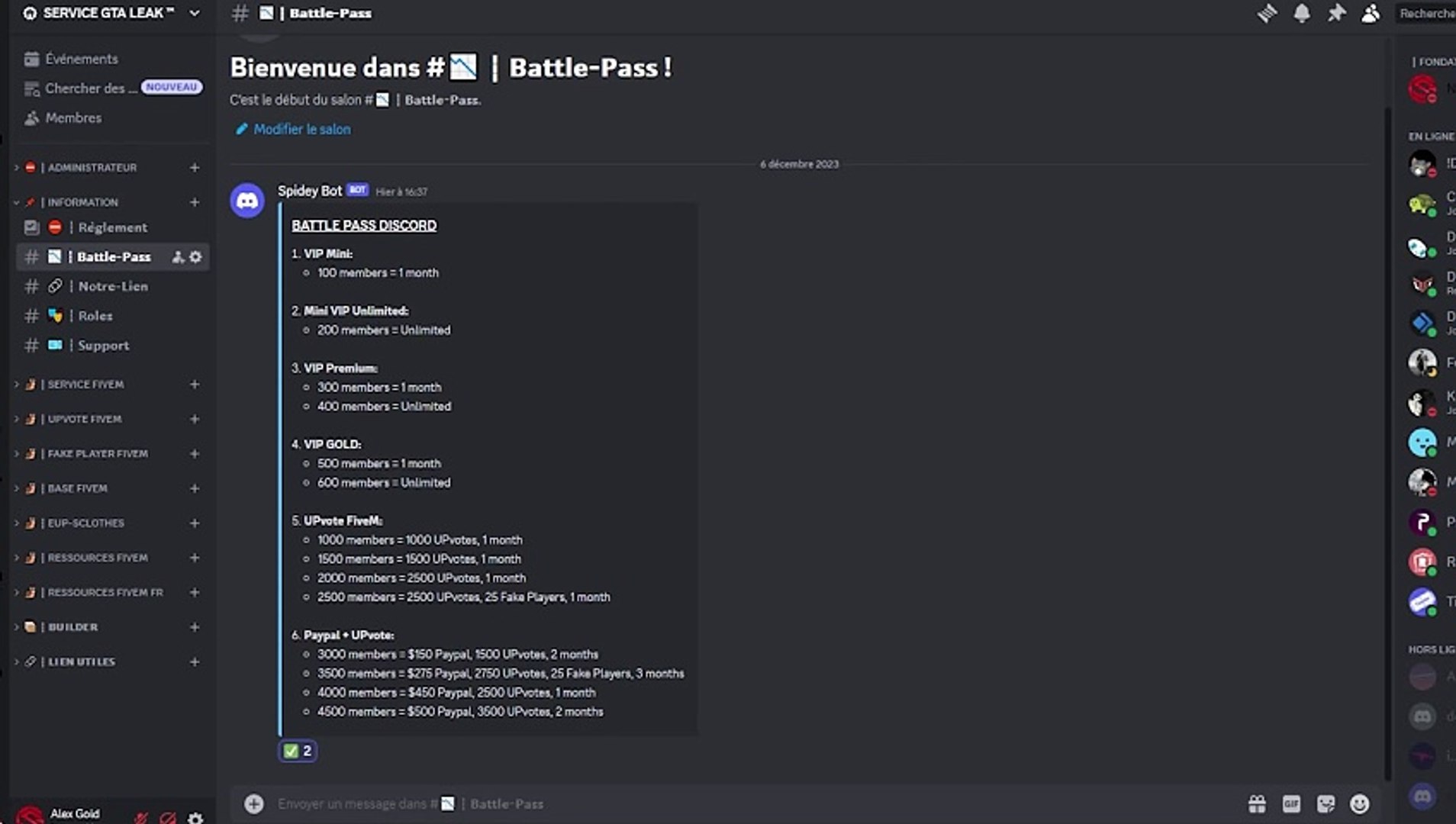The width and height of the screenshot is (1456, 824).
Task: Switch to the Roles channel
Action: point(112,316)
